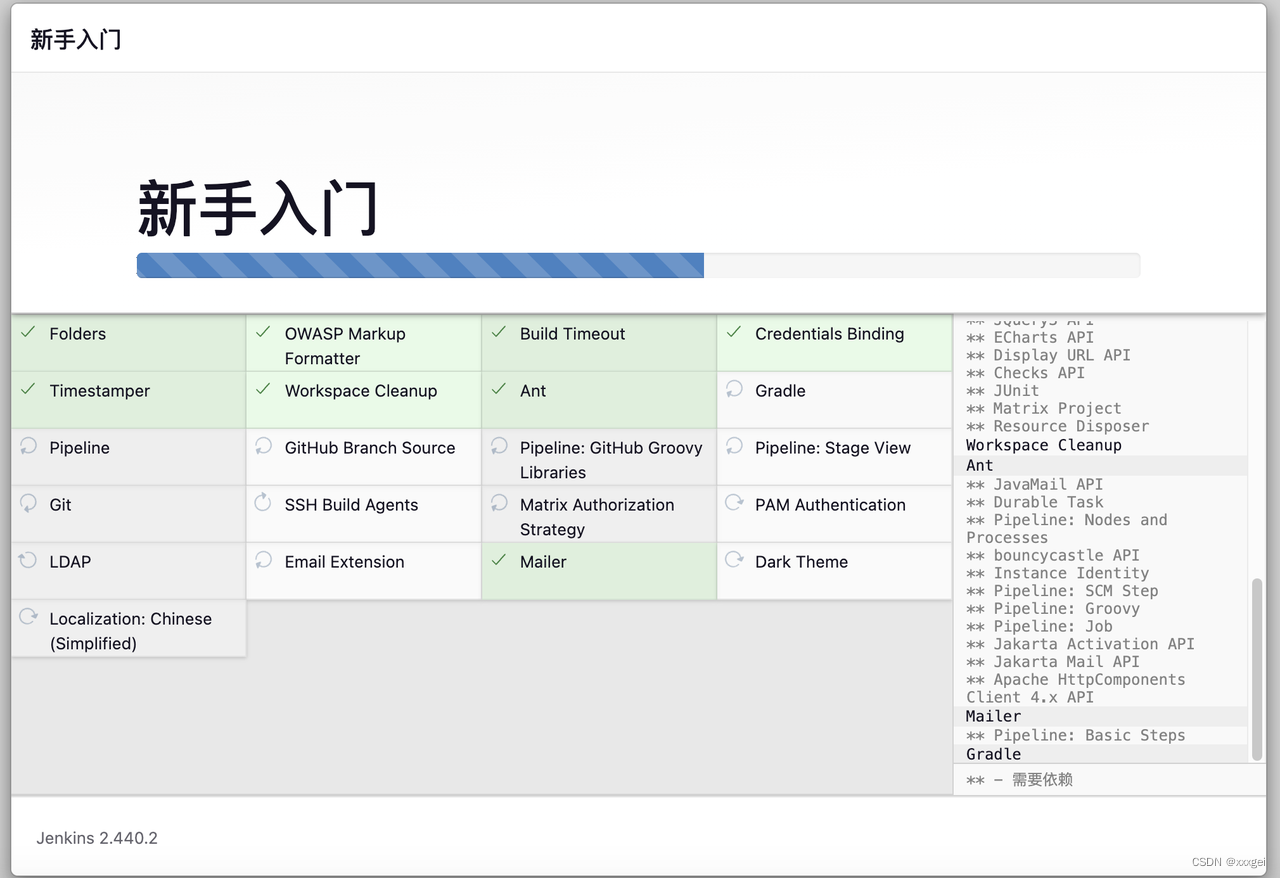
Task: Select the Gradle label in plugin grid
Action: [780, 391]
